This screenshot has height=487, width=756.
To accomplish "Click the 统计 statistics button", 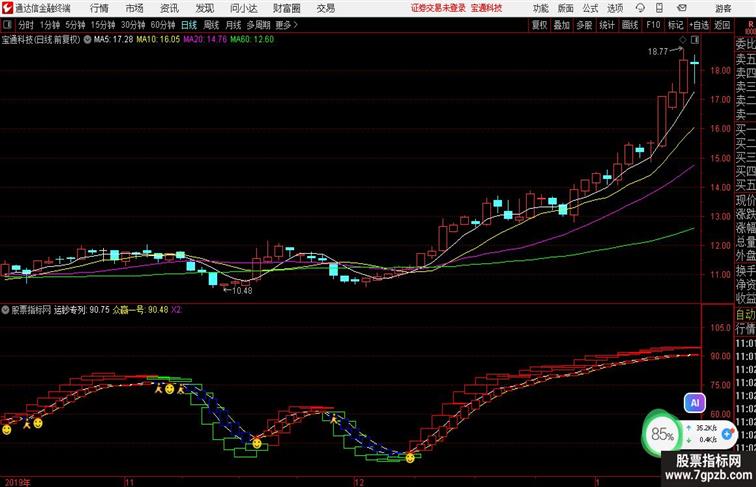I will tap(607, 25).
